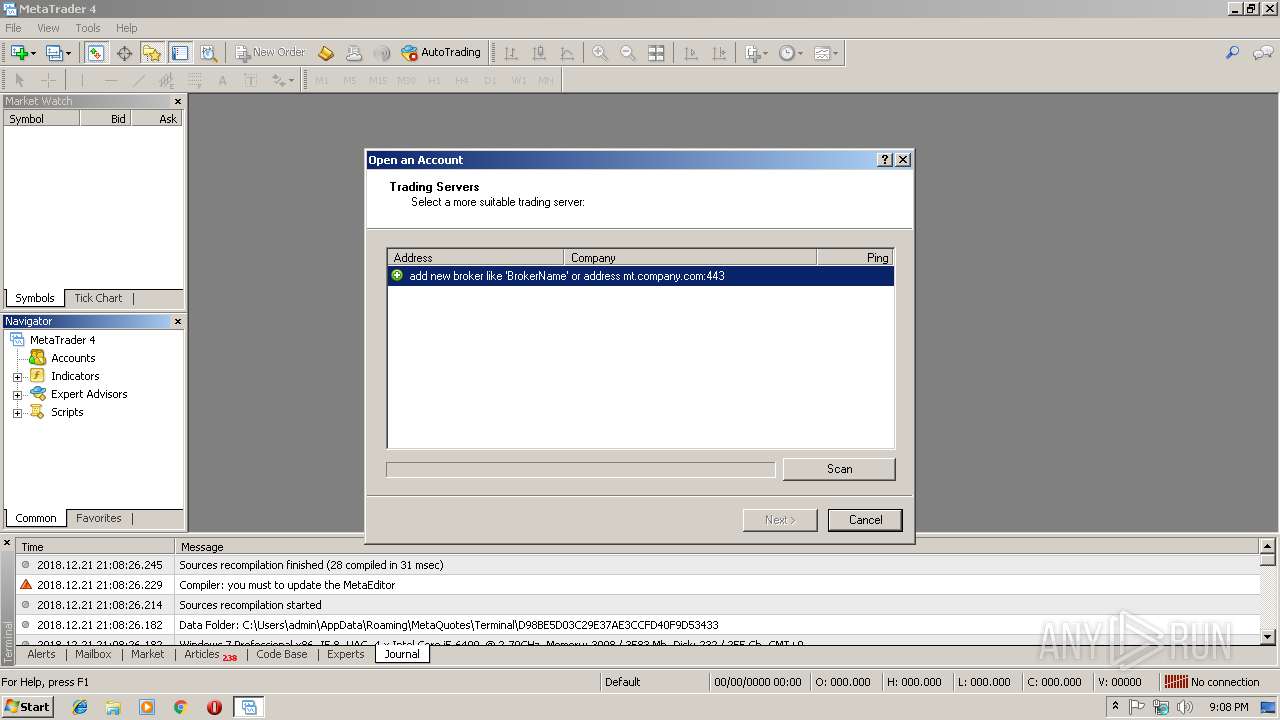Viewport: 1280px width, 720px height.
Task: Select the D1 timeframe button
Action: click(x=490, y=80)
